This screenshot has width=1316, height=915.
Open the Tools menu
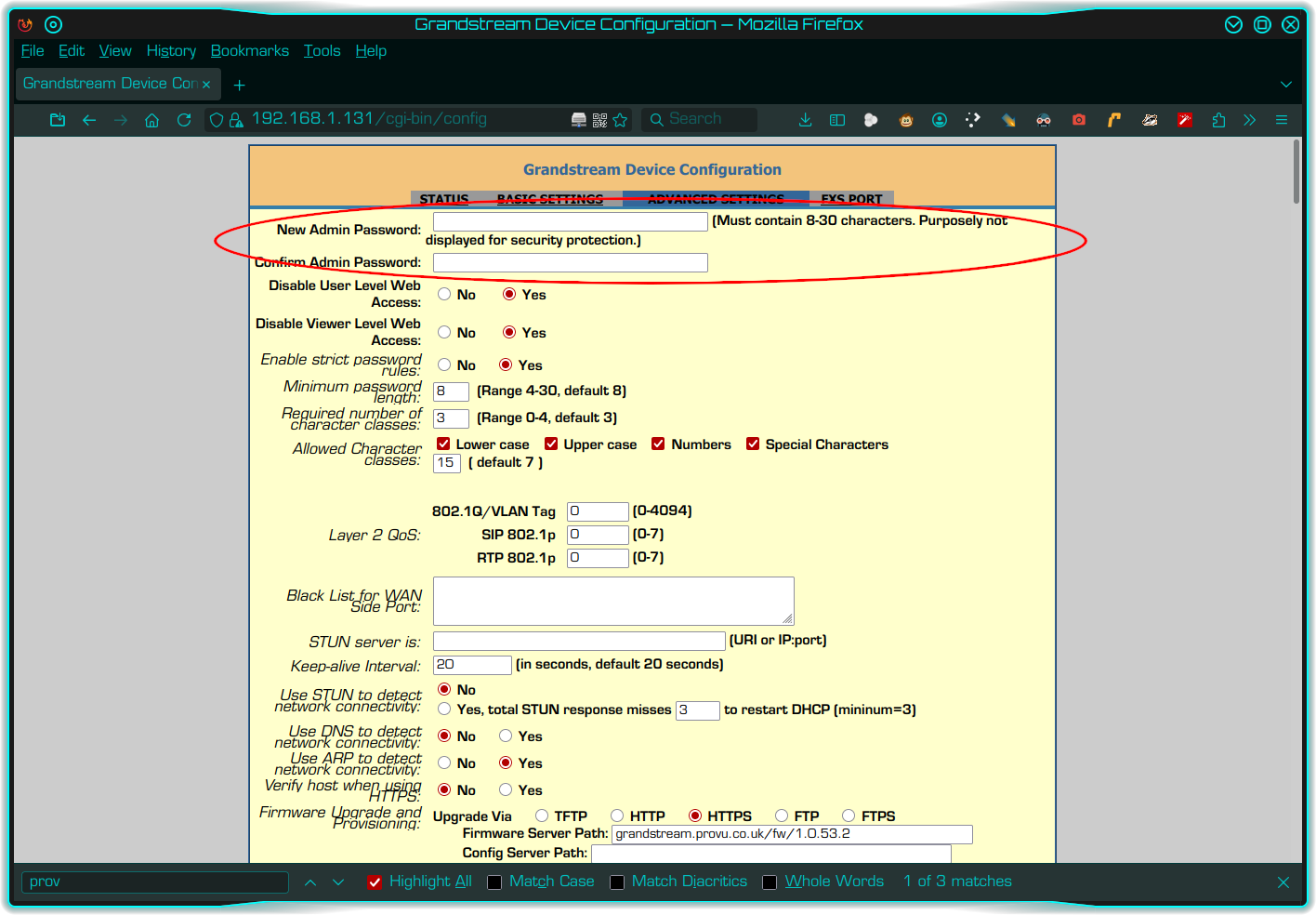pos(322,51)
